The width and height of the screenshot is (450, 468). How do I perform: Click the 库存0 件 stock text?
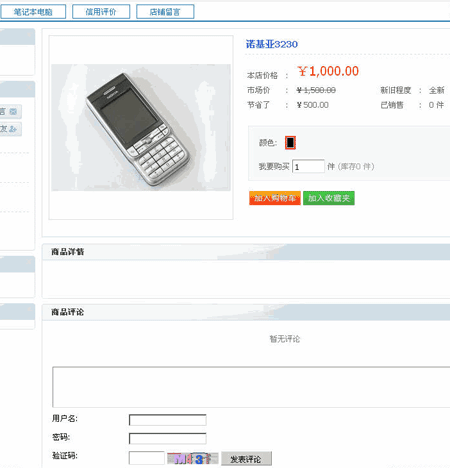(x=356, y=166)
